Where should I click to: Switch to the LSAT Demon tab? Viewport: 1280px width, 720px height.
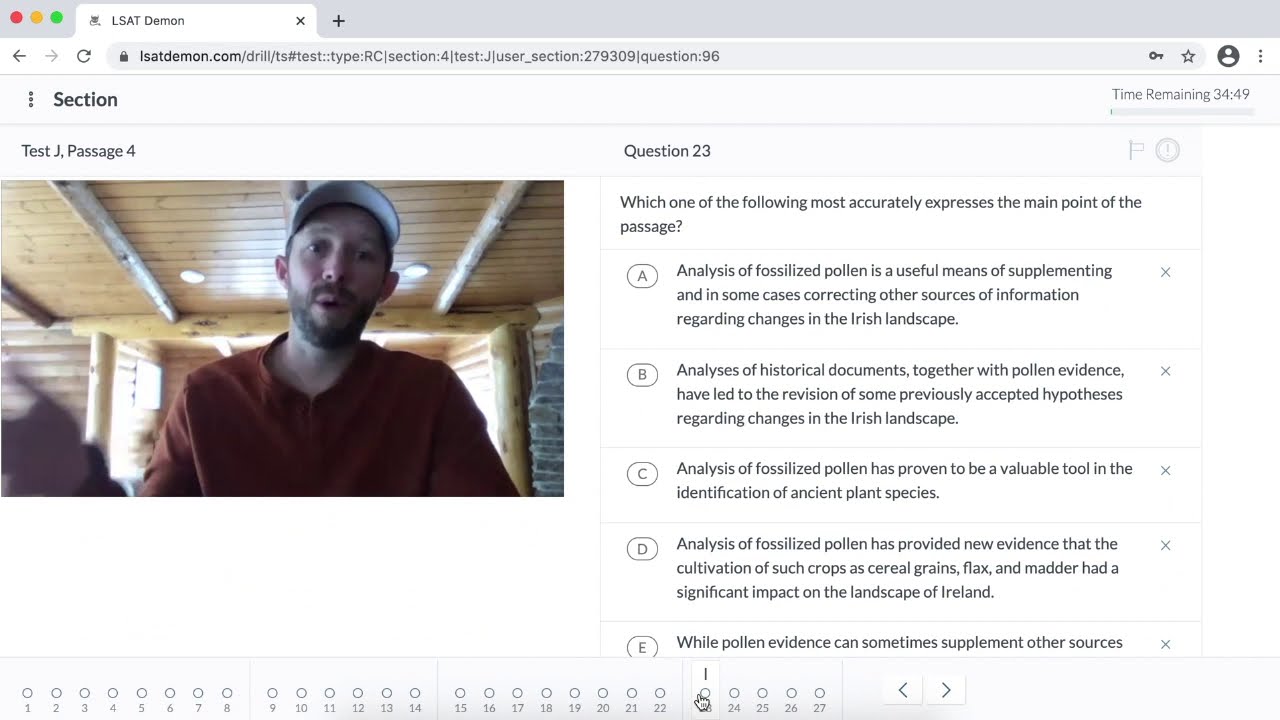(x=195, y=21)
